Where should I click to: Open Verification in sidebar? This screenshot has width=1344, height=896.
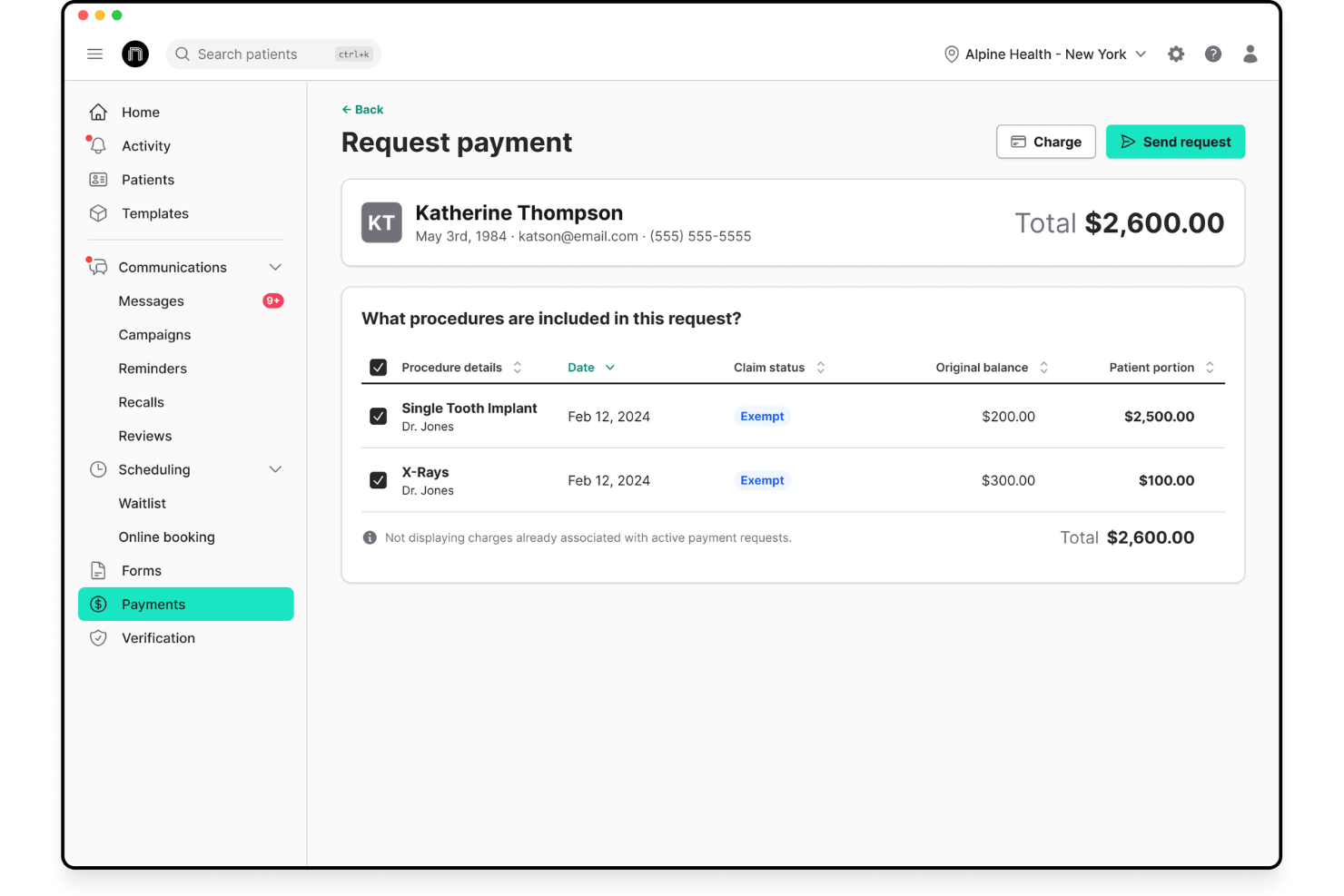(186, 638)
